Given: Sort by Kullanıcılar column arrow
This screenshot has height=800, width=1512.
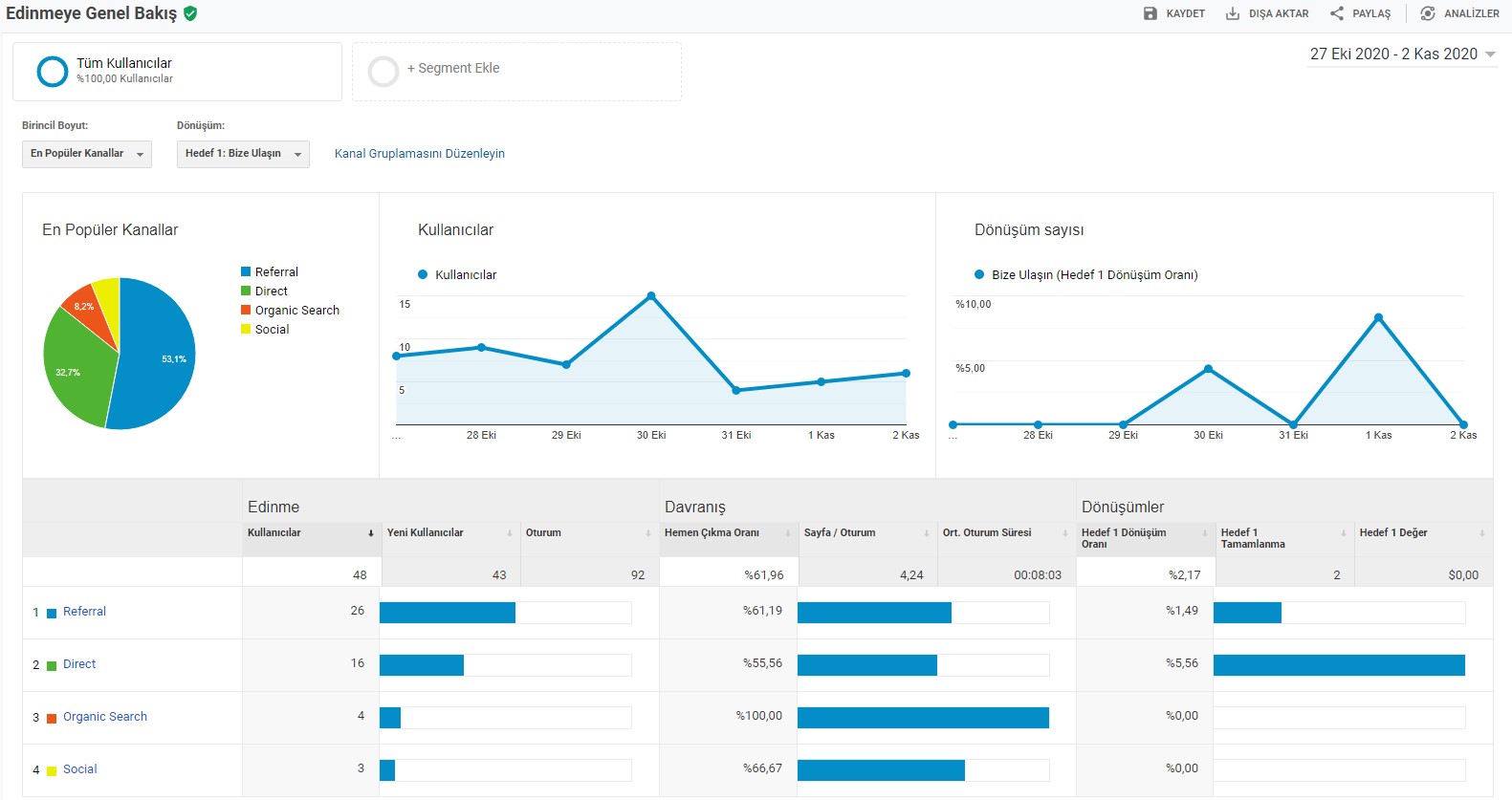Looking at the screenshot, I should tap(371, 533).
